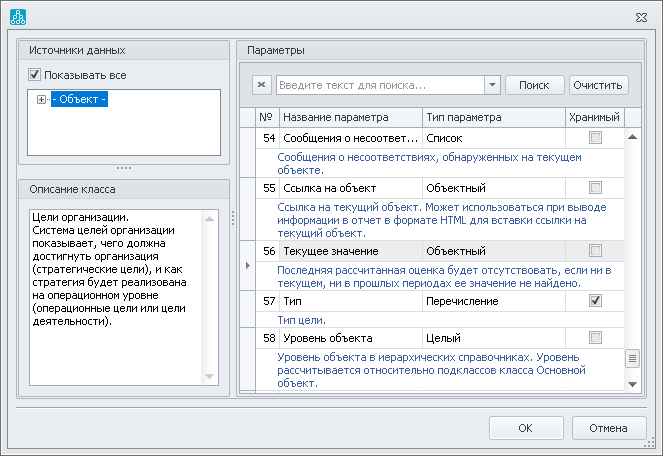663x456 pixels.
Task: Toggle the 'Показывать все' checkbox
Action: pyautogui.click(x=35, y=74)
